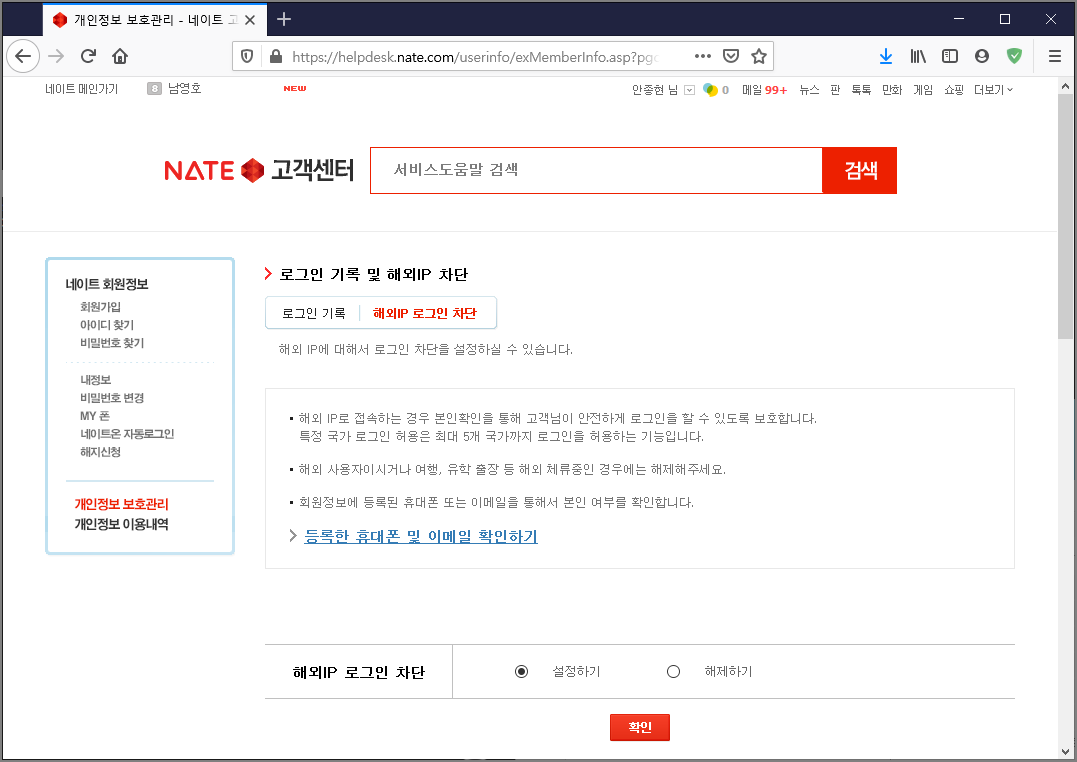Open 회원가입 in sidebar
The image size is (1077, 762).
pos(100,306)
